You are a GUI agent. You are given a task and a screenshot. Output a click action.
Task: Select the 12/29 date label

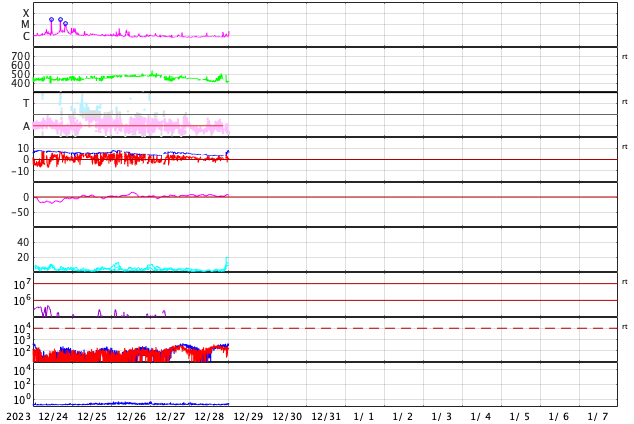pos(248,417)
